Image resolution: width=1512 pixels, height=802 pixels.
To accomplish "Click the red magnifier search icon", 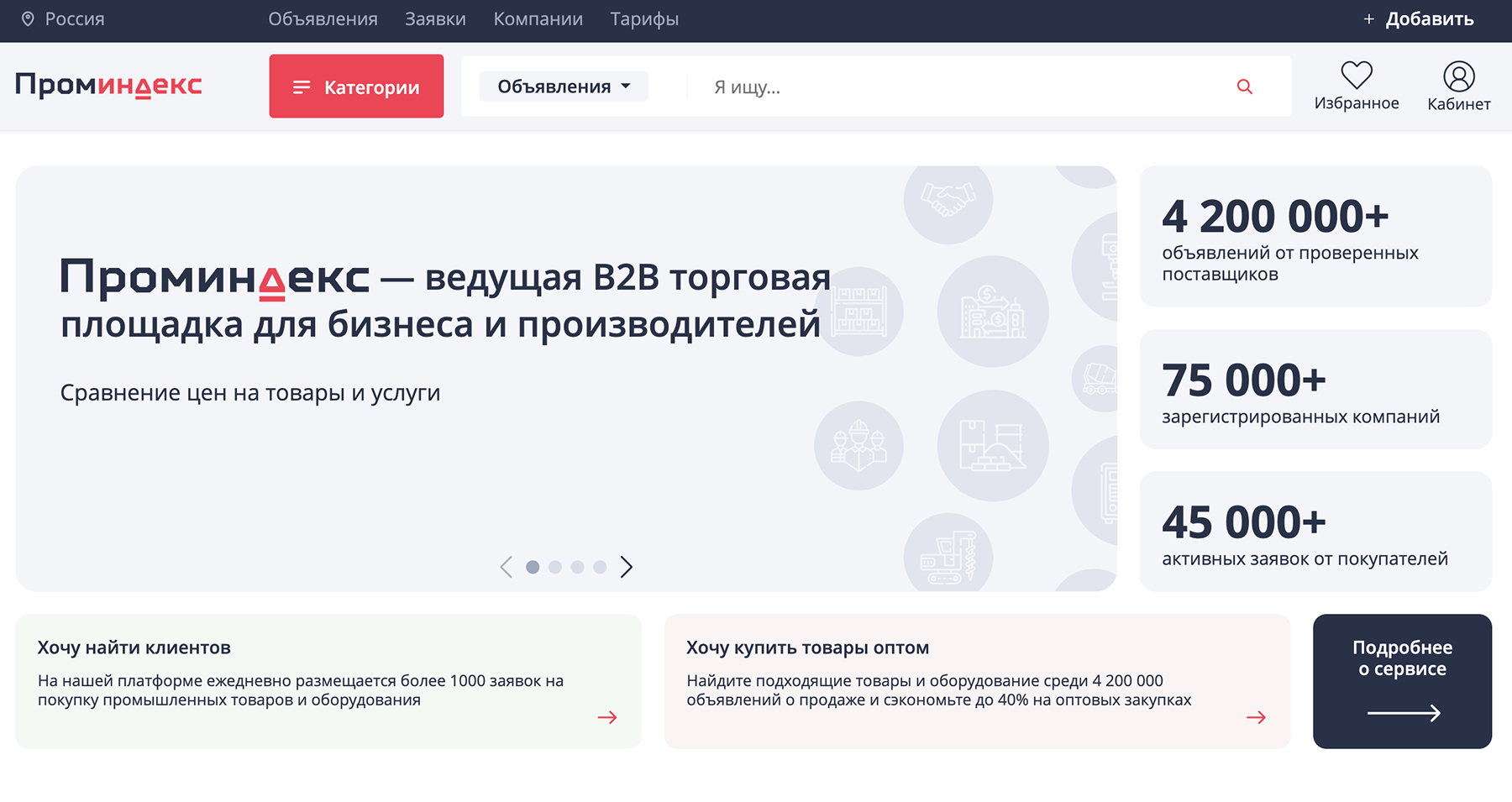I will (x=1245, y=86).
